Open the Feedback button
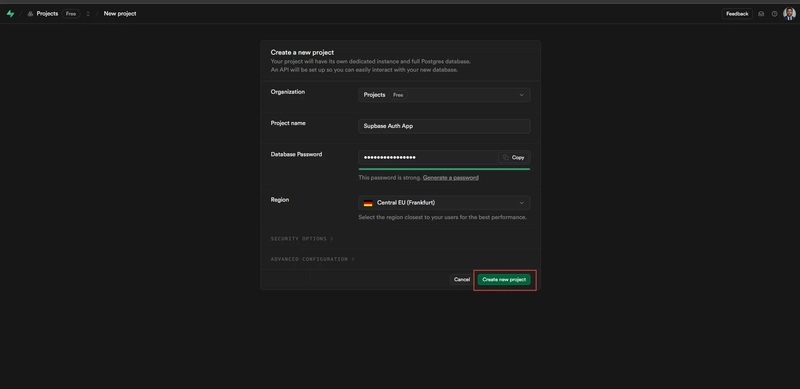 click(x=737, y=14)
